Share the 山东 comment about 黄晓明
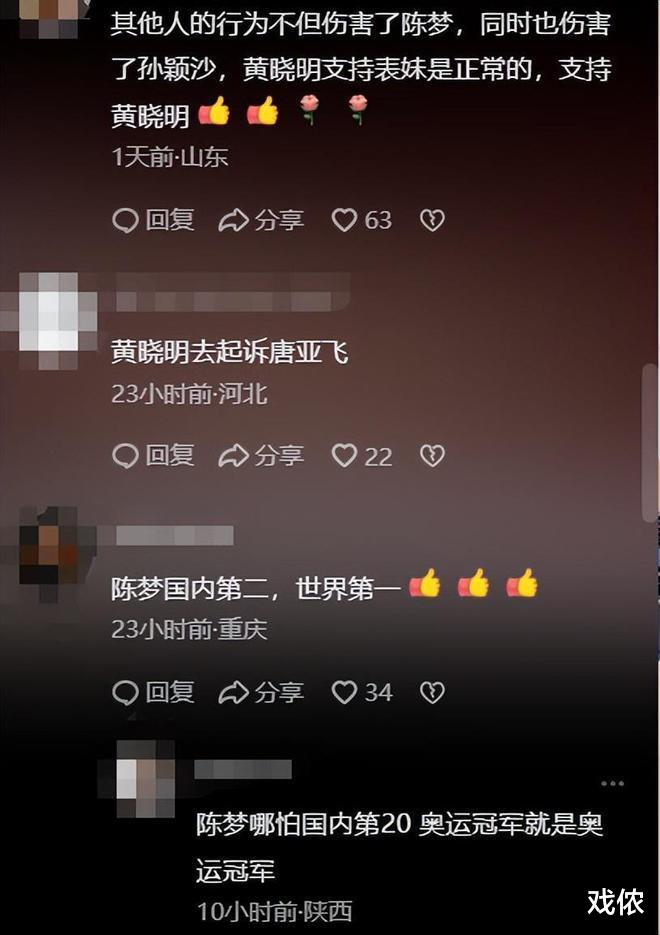660x935 pixels. (x=261, y=220)
